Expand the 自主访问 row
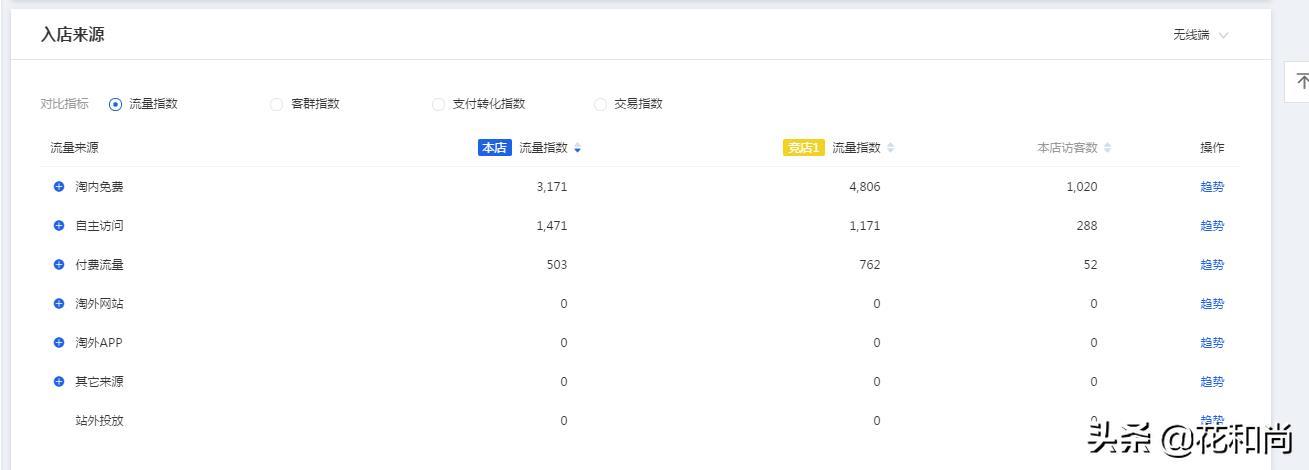The image size is (1309, 470). click(59, 225)
